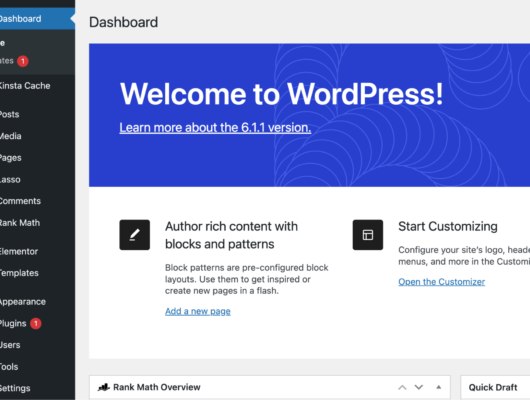Click the pencil edit icon tile
This screenshot has height=400, width=530.
coord(135,235)
